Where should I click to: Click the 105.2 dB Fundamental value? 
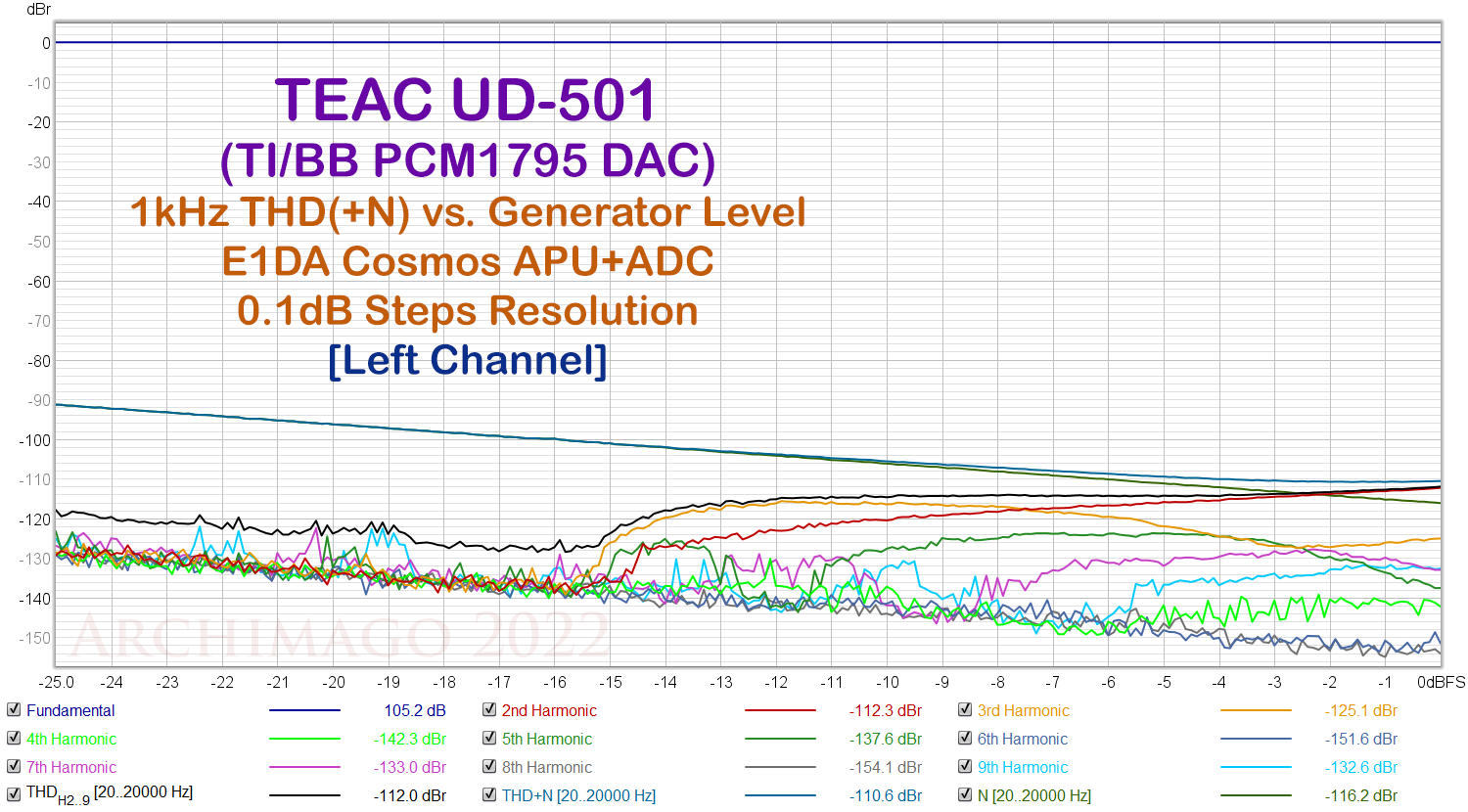(415, 711)
